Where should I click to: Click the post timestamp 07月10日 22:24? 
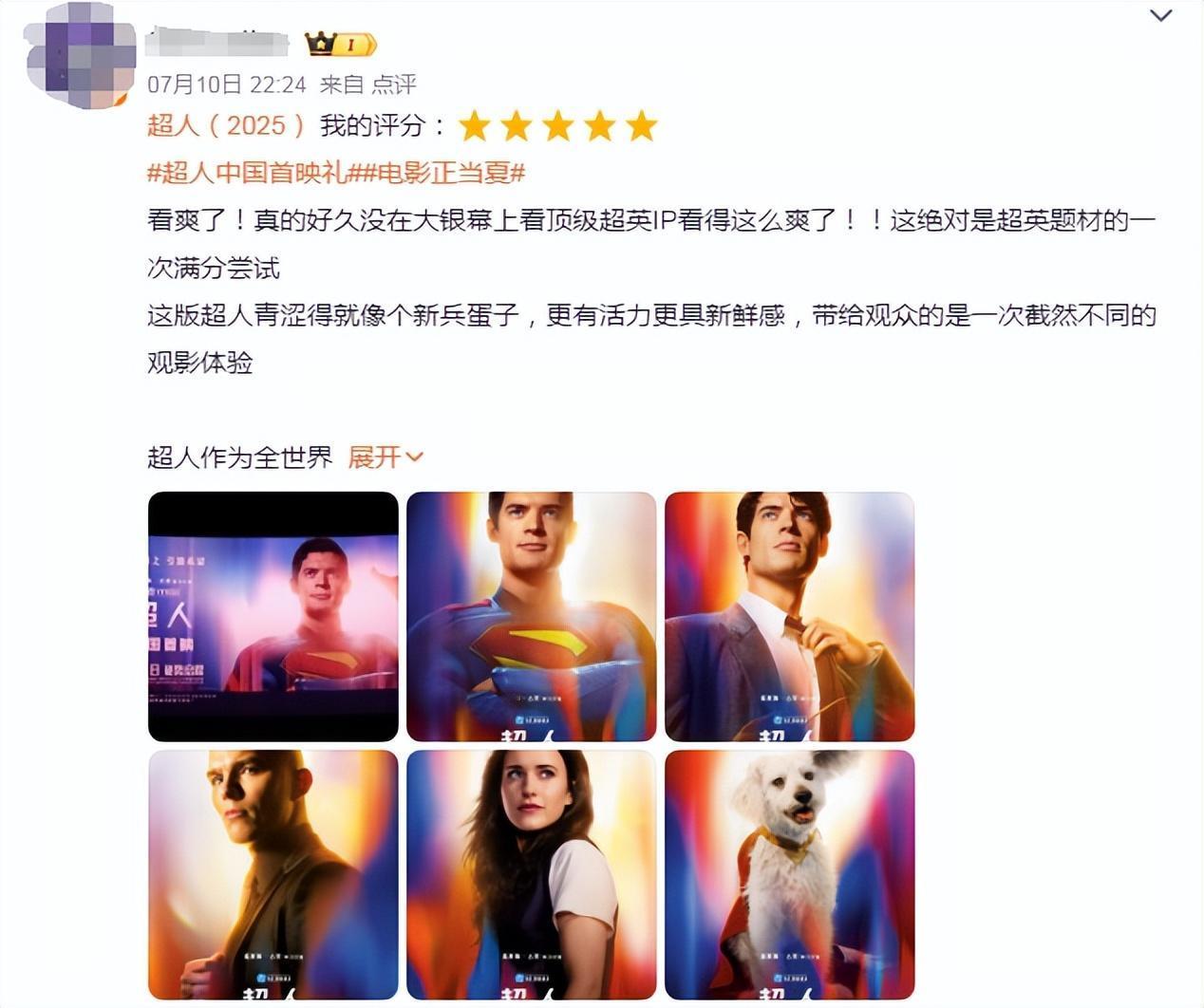[x=227, y=84]
